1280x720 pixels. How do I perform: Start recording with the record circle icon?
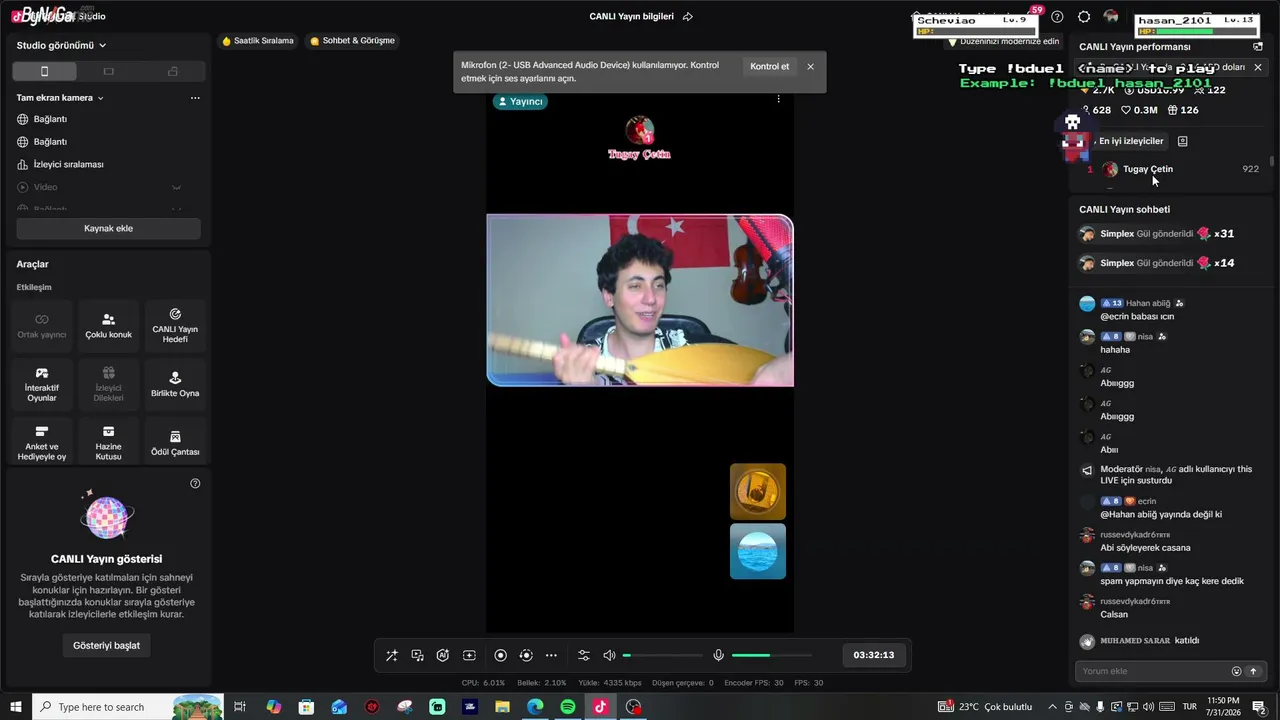pyautogui.click(x=501, y=655)
